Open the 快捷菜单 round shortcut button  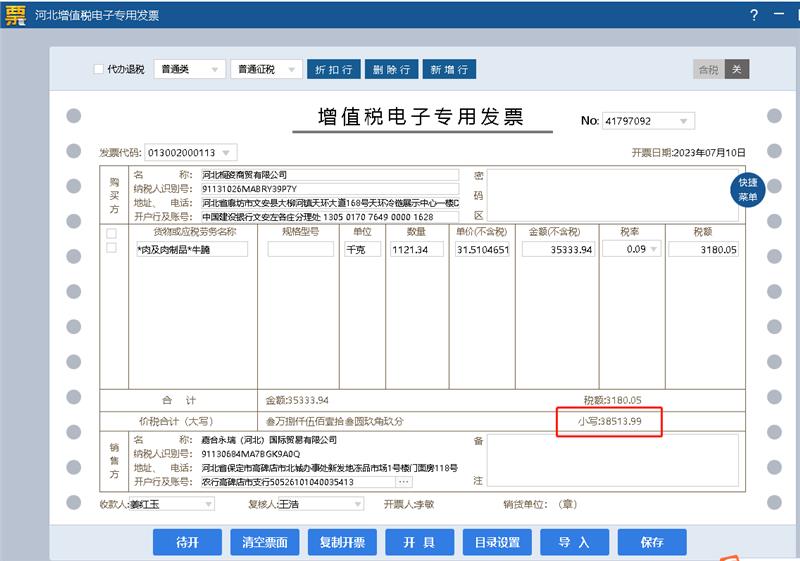(x=747, y=189)
